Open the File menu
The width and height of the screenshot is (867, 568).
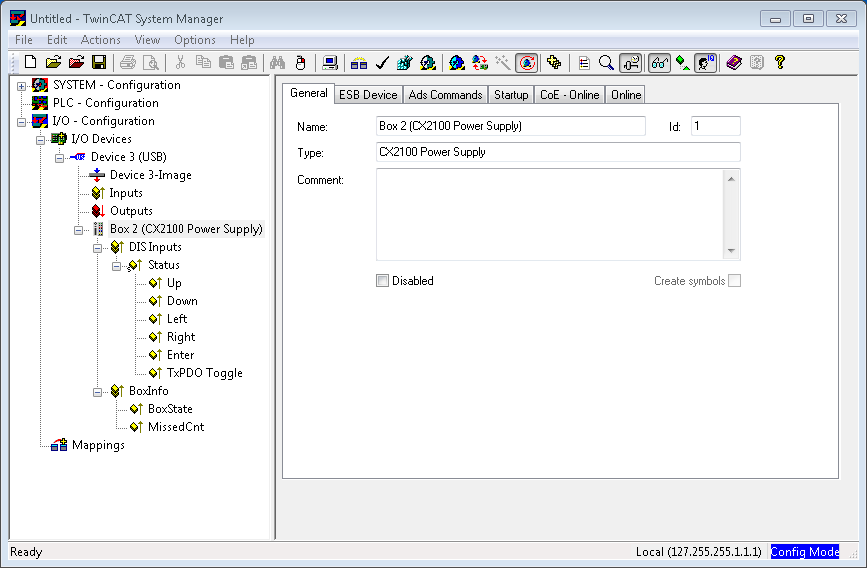(x=24, y=40)
